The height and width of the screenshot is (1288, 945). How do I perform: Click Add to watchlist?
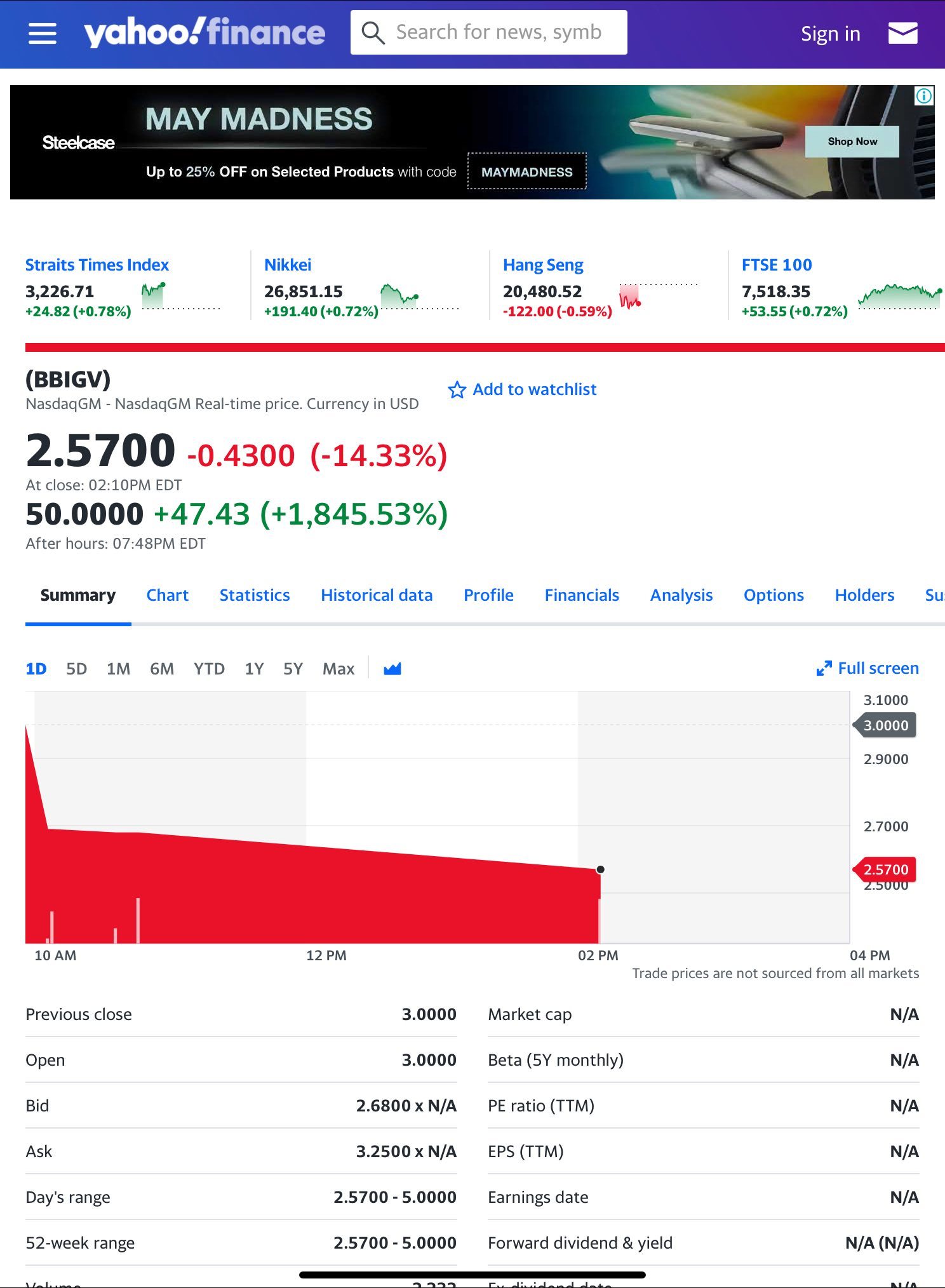[534, 389]
